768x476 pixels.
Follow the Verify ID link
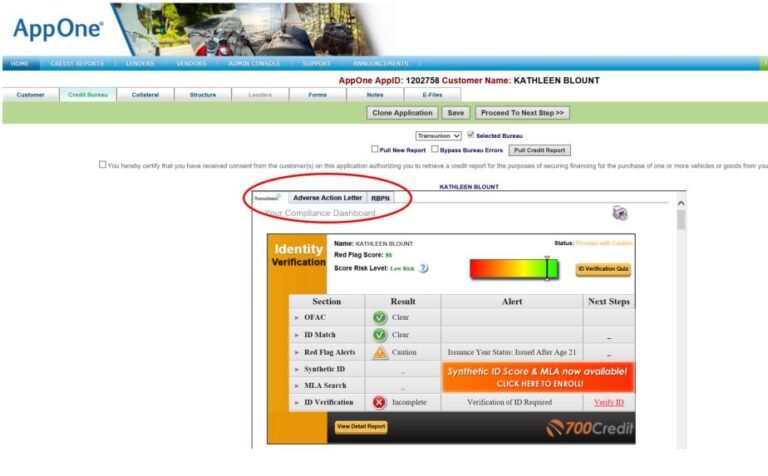click(608, 402)
